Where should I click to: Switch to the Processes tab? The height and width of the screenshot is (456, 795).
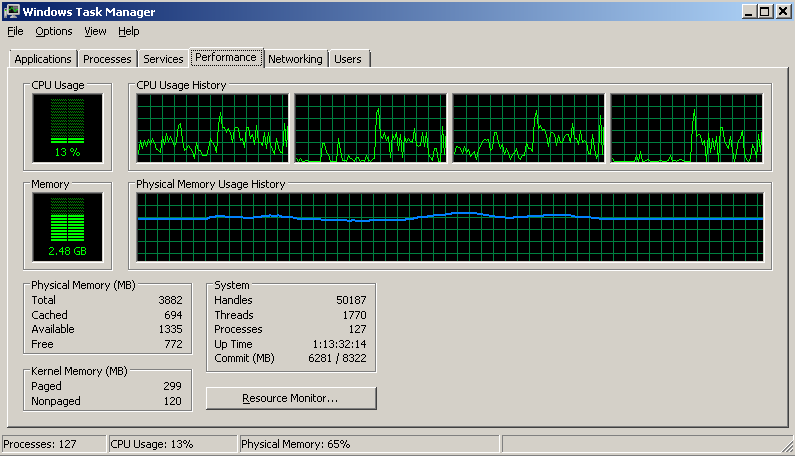click(x=107, y=59)
